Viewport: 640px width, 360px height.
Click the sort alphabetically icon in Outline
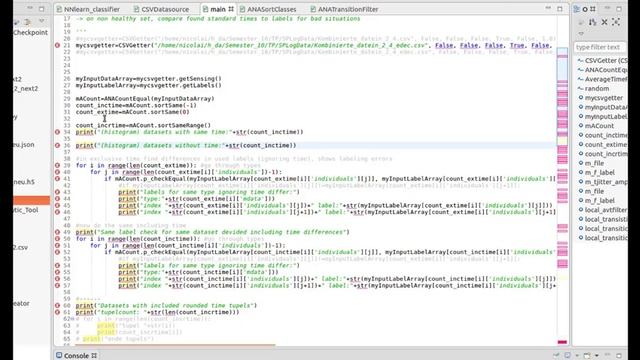pos(593,22)
